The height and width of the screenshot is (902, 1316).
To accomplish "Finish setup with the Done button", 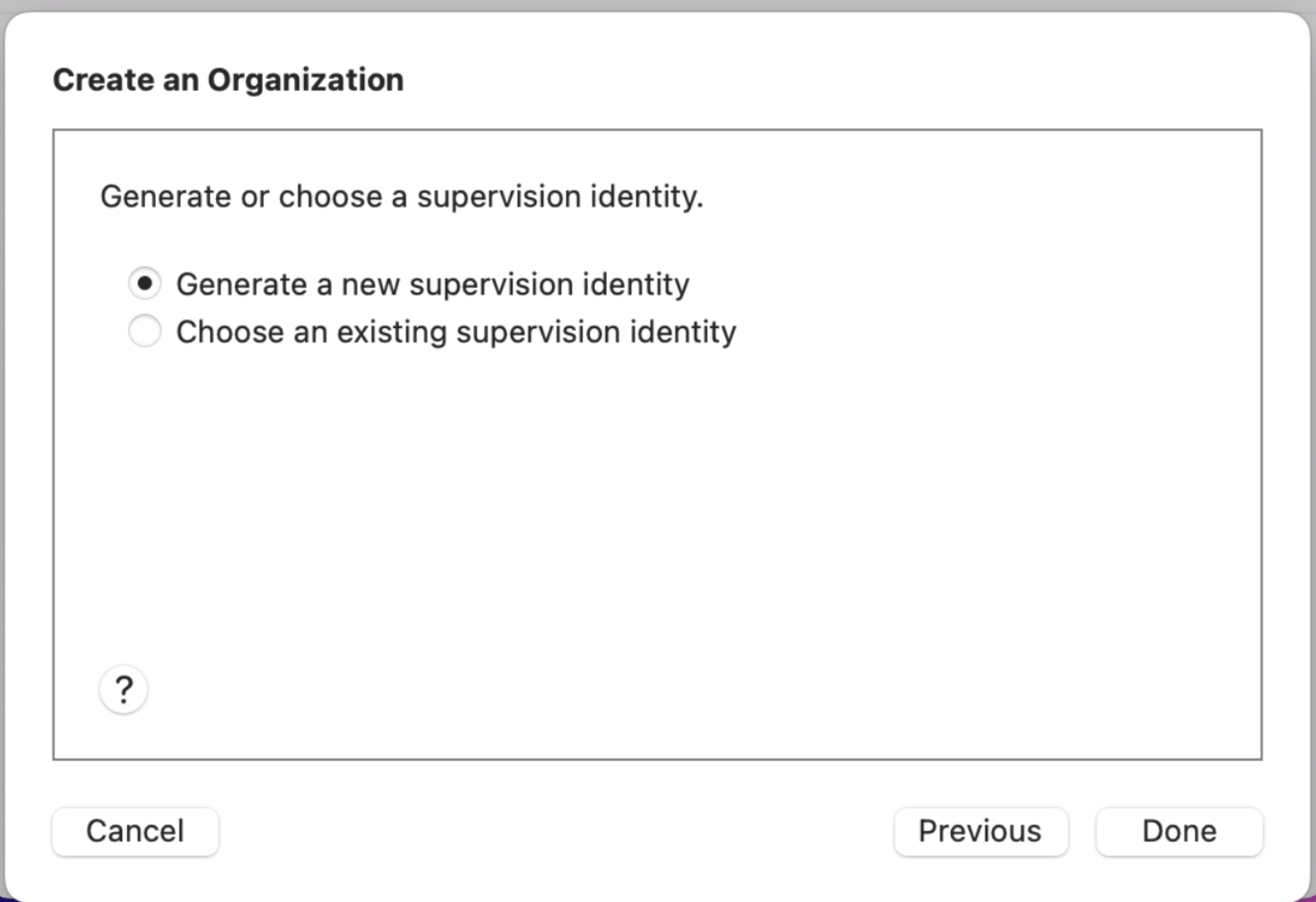I will click(1178, 831).
